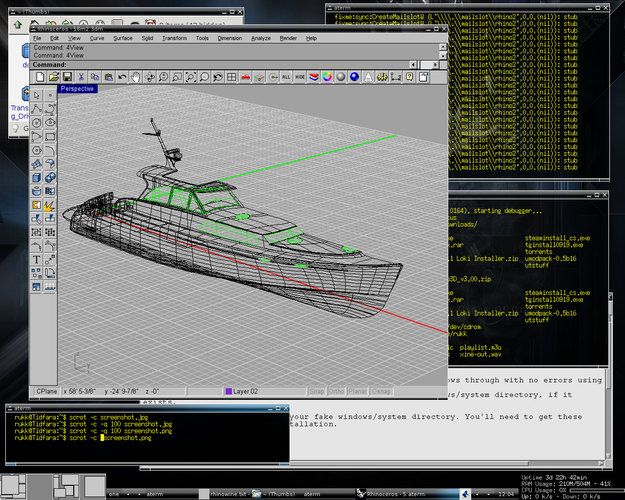This screenshot has width=625, height=500.
Task: Open the Analyze menu
Action: [261, 38]
